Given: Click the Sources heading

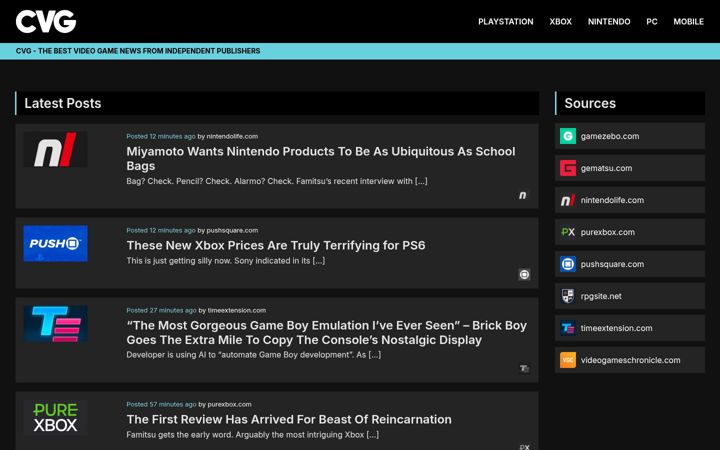Looking at the screenshot, I should 590,103.
